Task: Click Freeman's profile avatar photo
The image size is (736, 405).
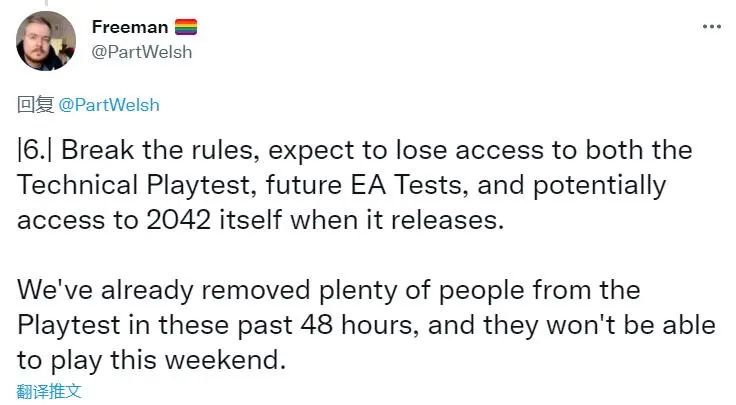Action: [x=46, y=41]
